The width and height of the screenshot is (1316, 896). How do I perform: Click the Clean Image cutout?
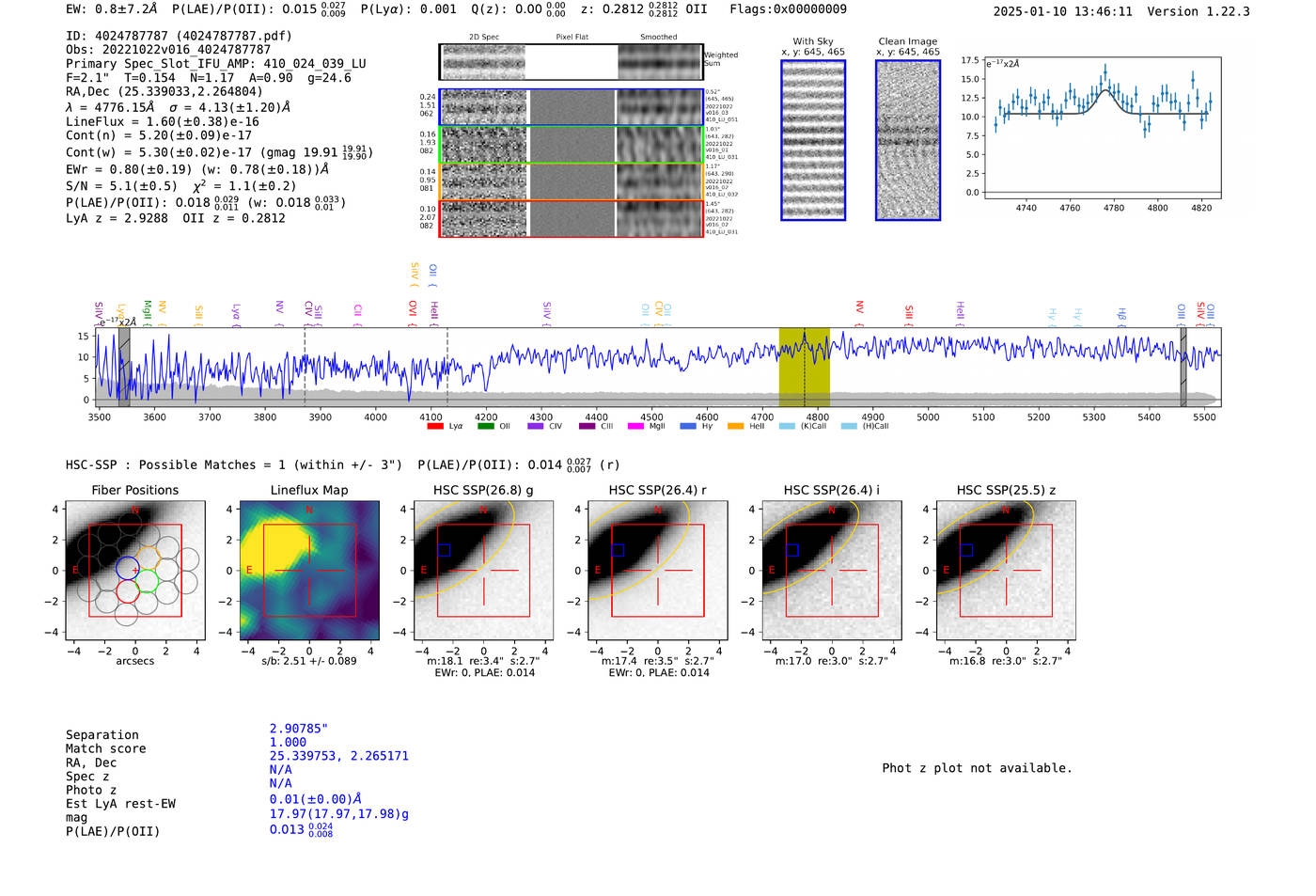point(908,140)
